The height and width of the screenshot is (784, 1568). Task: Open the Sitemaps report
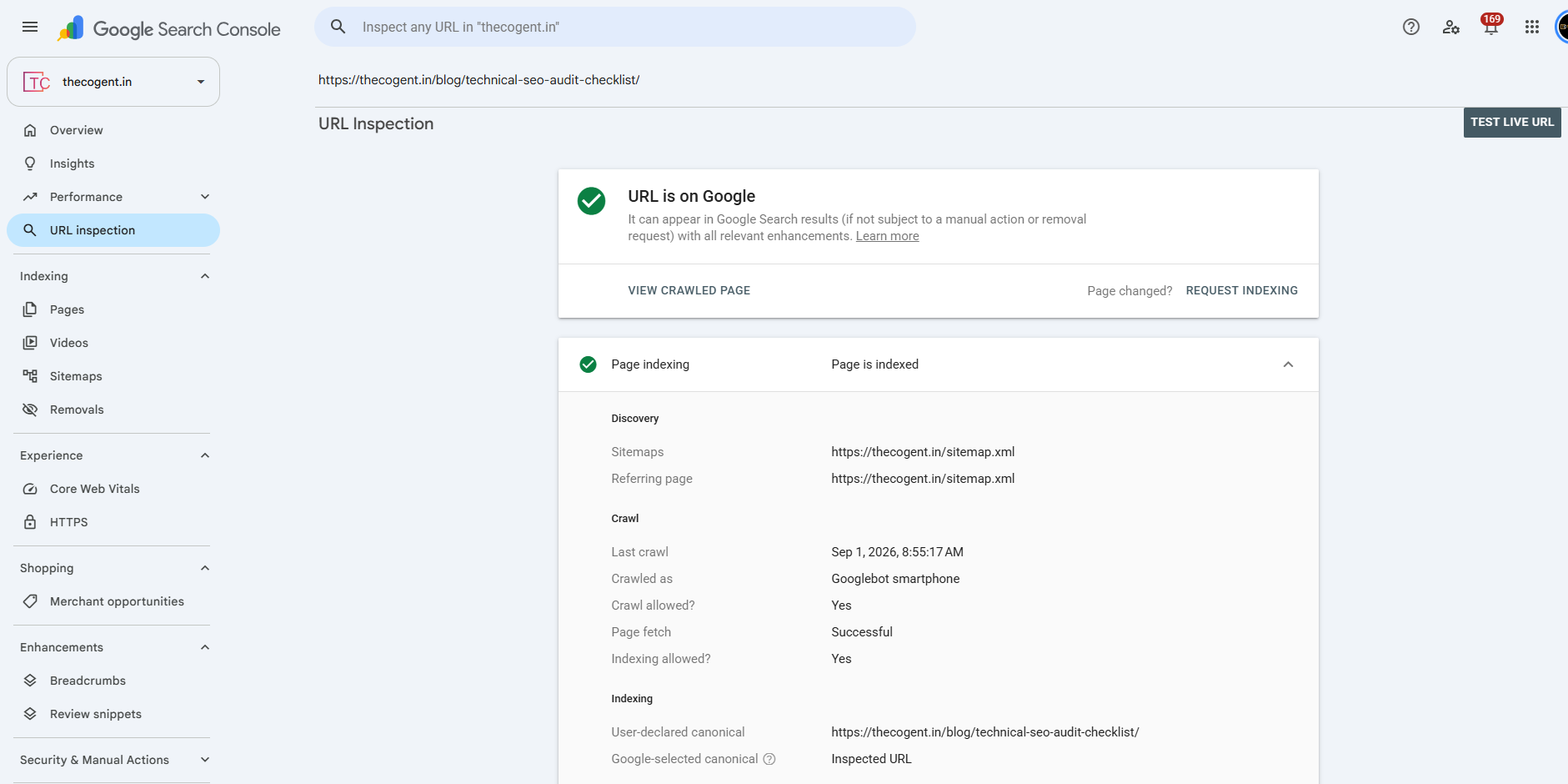point(113,376)
